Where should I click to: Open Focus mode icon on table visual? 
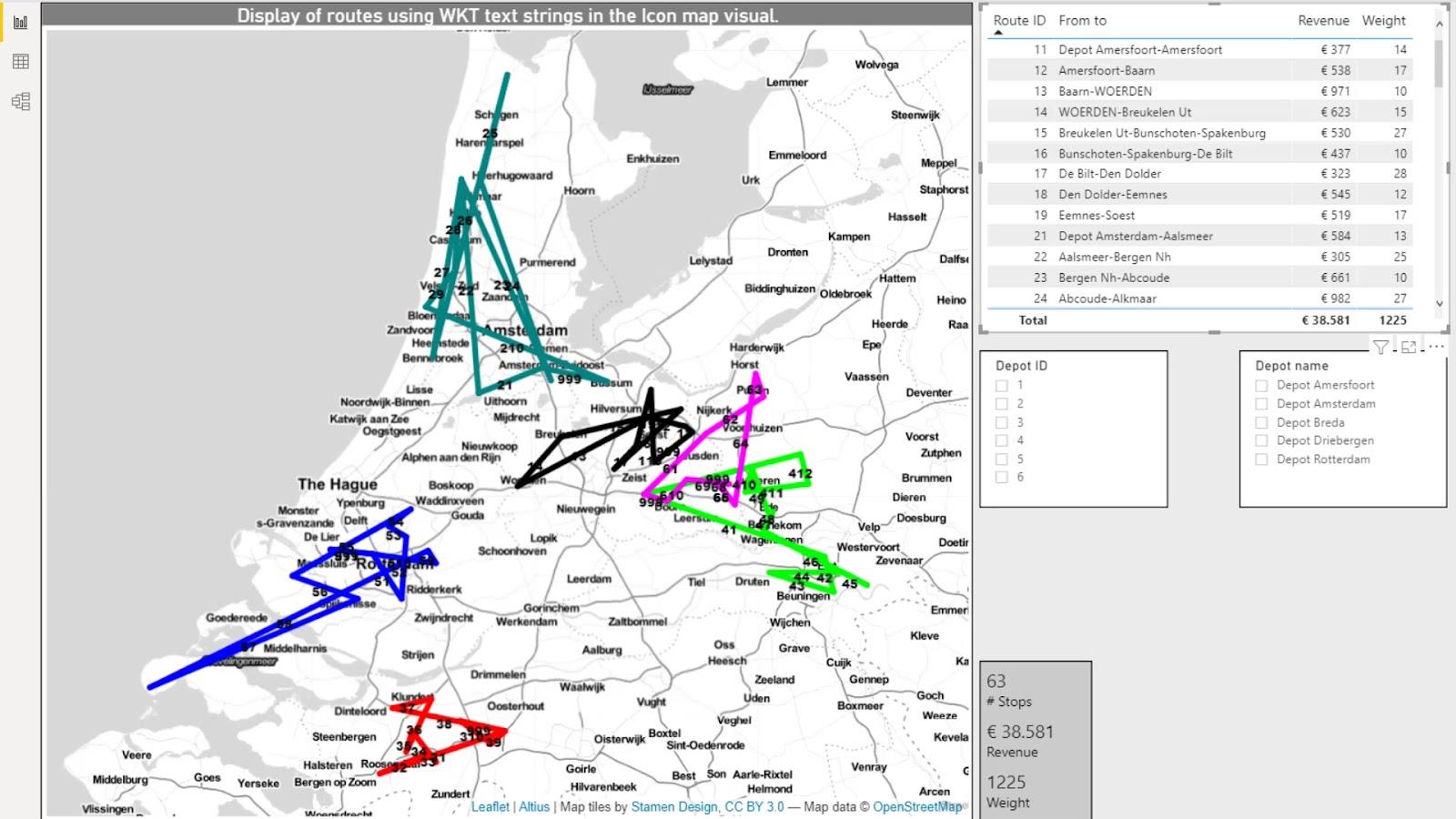pos(1409,347)
